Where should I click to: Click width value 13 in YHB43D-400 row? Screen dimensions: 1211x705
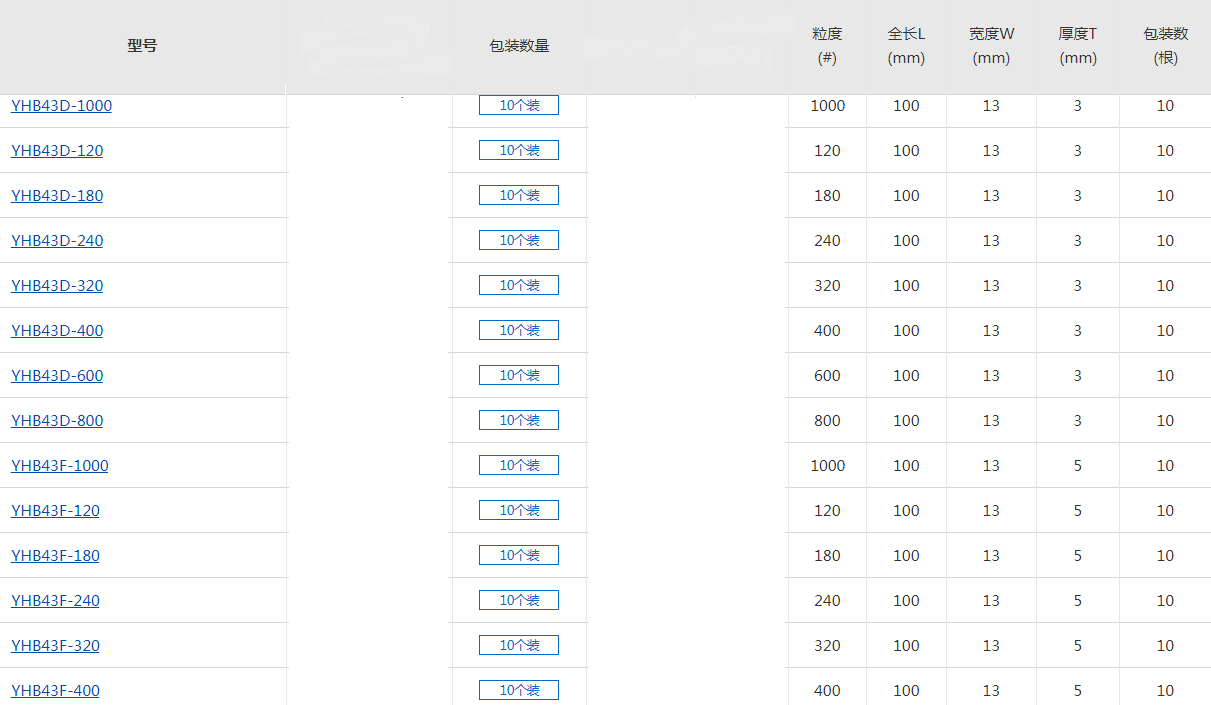click(991, 331)
